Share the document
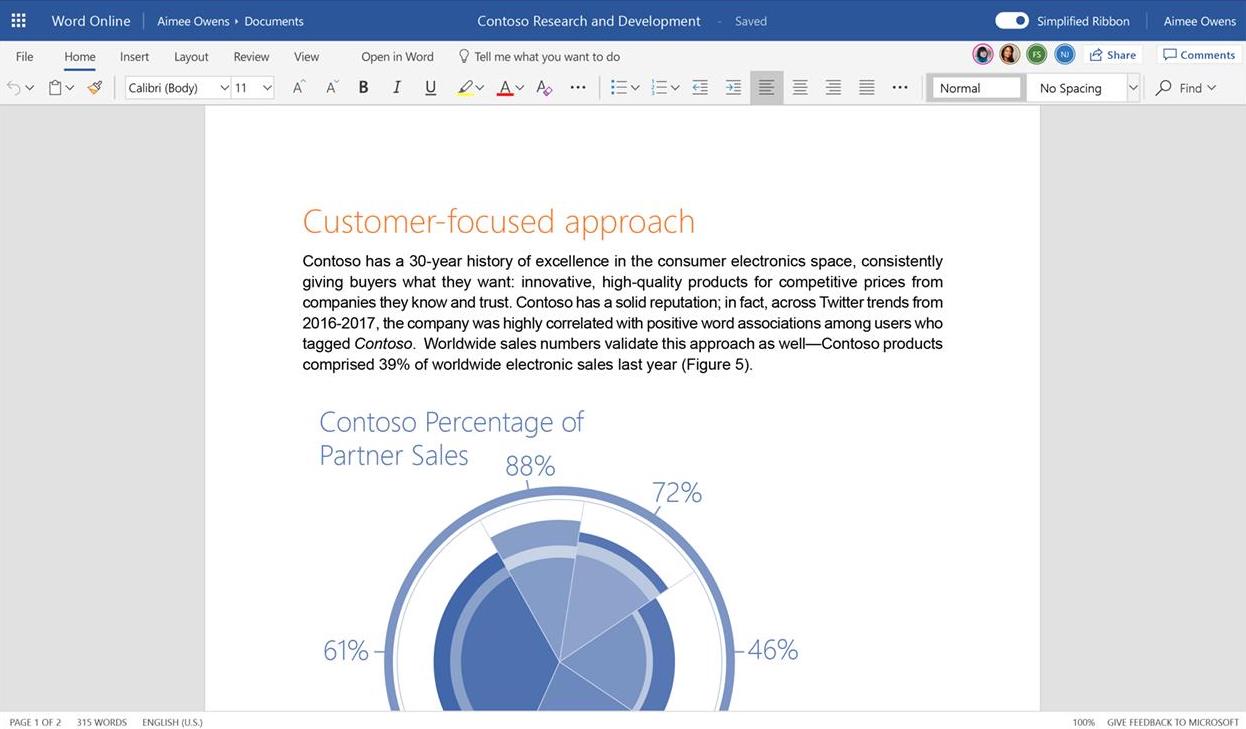The width and height of the screenshot is (1246, 729). point(1113,54)
